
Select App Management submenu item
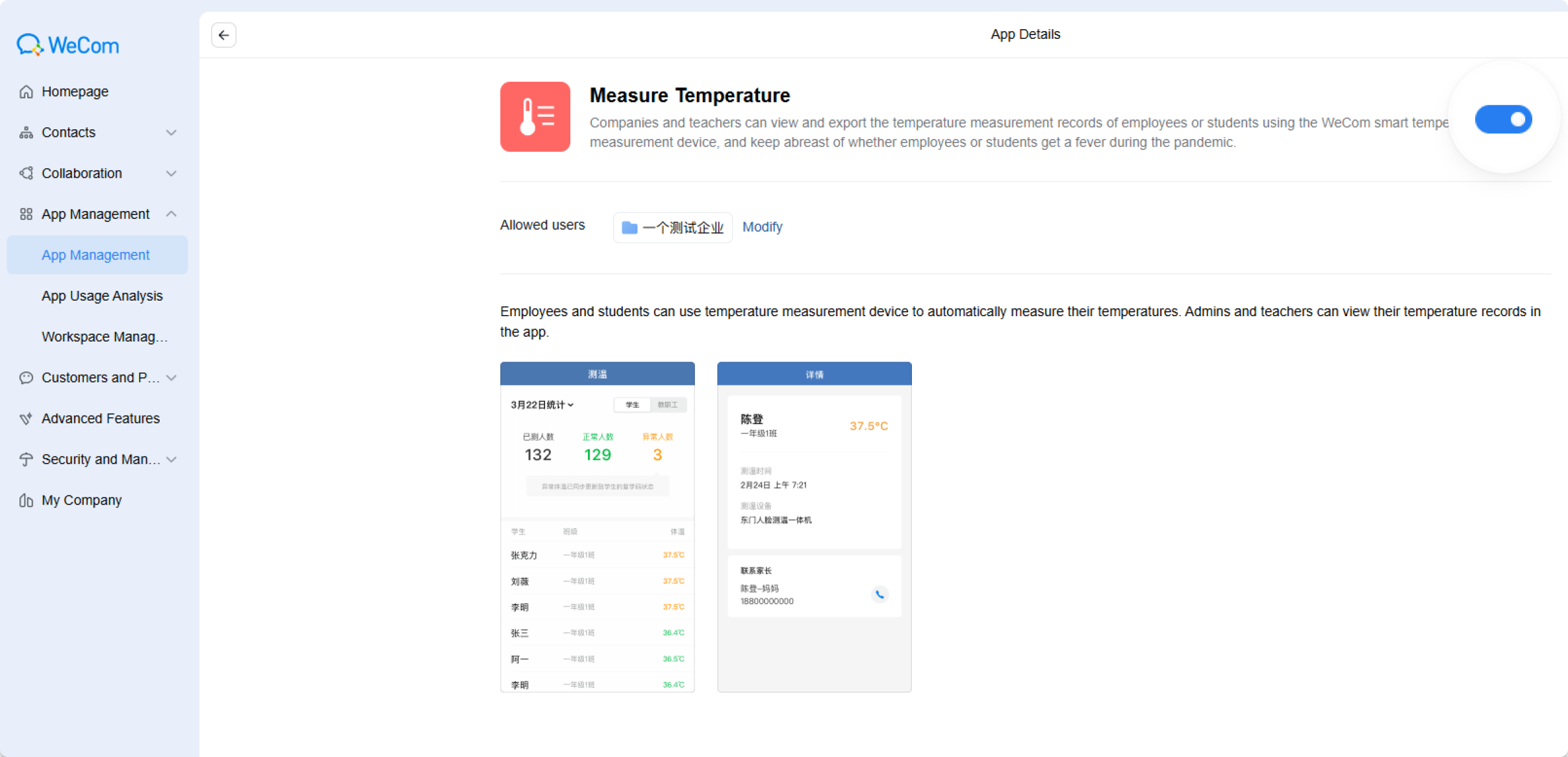(x=97, y=255)
